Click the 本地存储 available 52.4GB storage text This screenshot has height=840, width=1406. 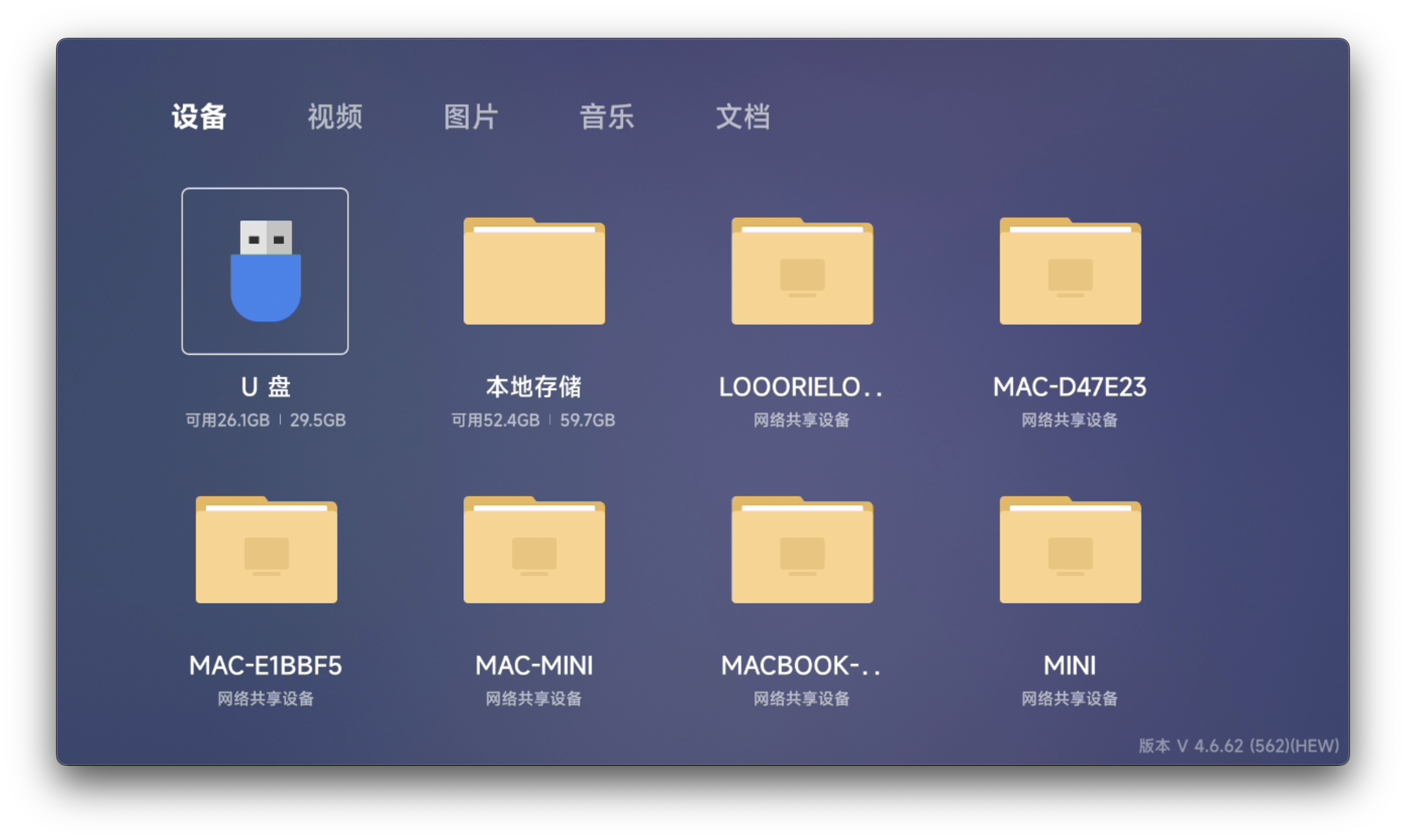495,420
